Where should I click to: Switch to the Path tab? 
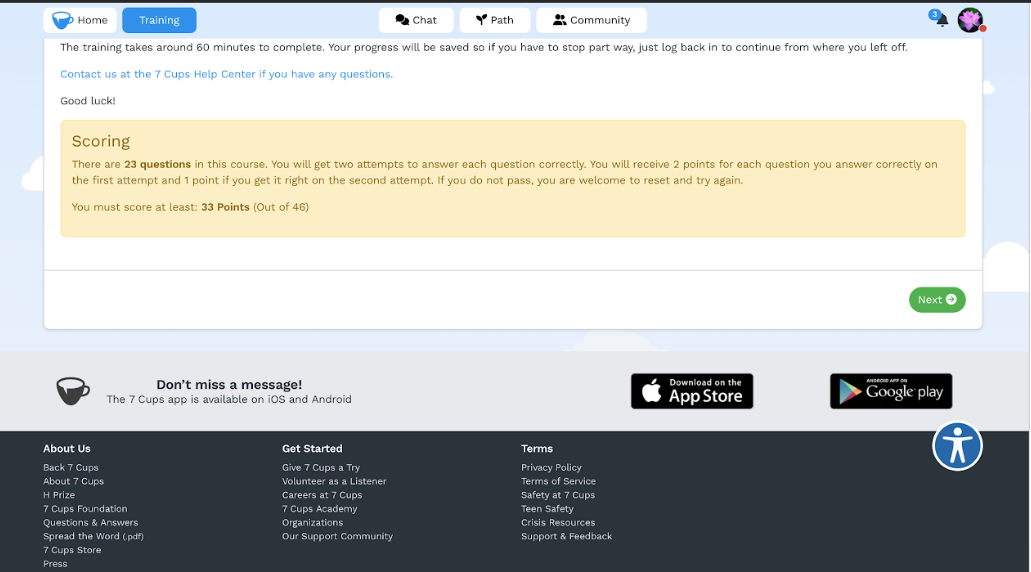pos(494,20)
